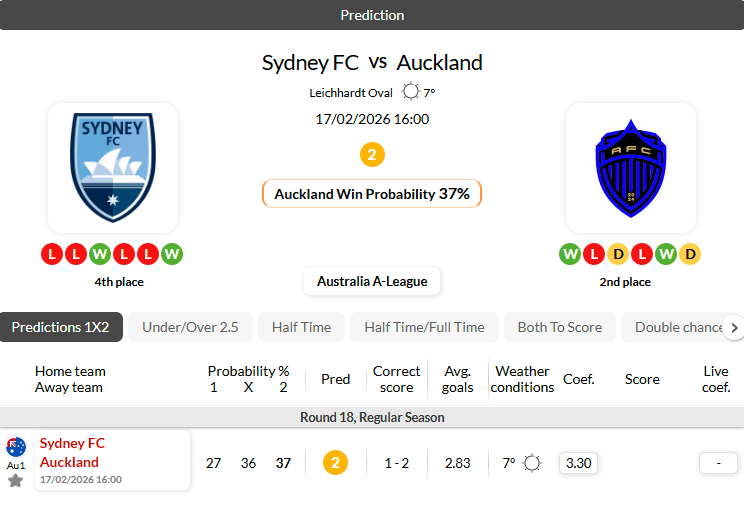The image size is (744, 511).
Task: Click the orange prediction badge under the date
Action: click(372, 155)
